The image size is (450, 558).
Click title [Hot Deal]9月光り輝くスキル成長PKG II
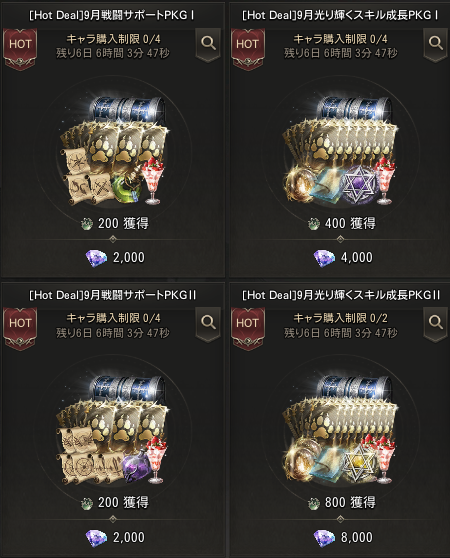pos(341,295)
